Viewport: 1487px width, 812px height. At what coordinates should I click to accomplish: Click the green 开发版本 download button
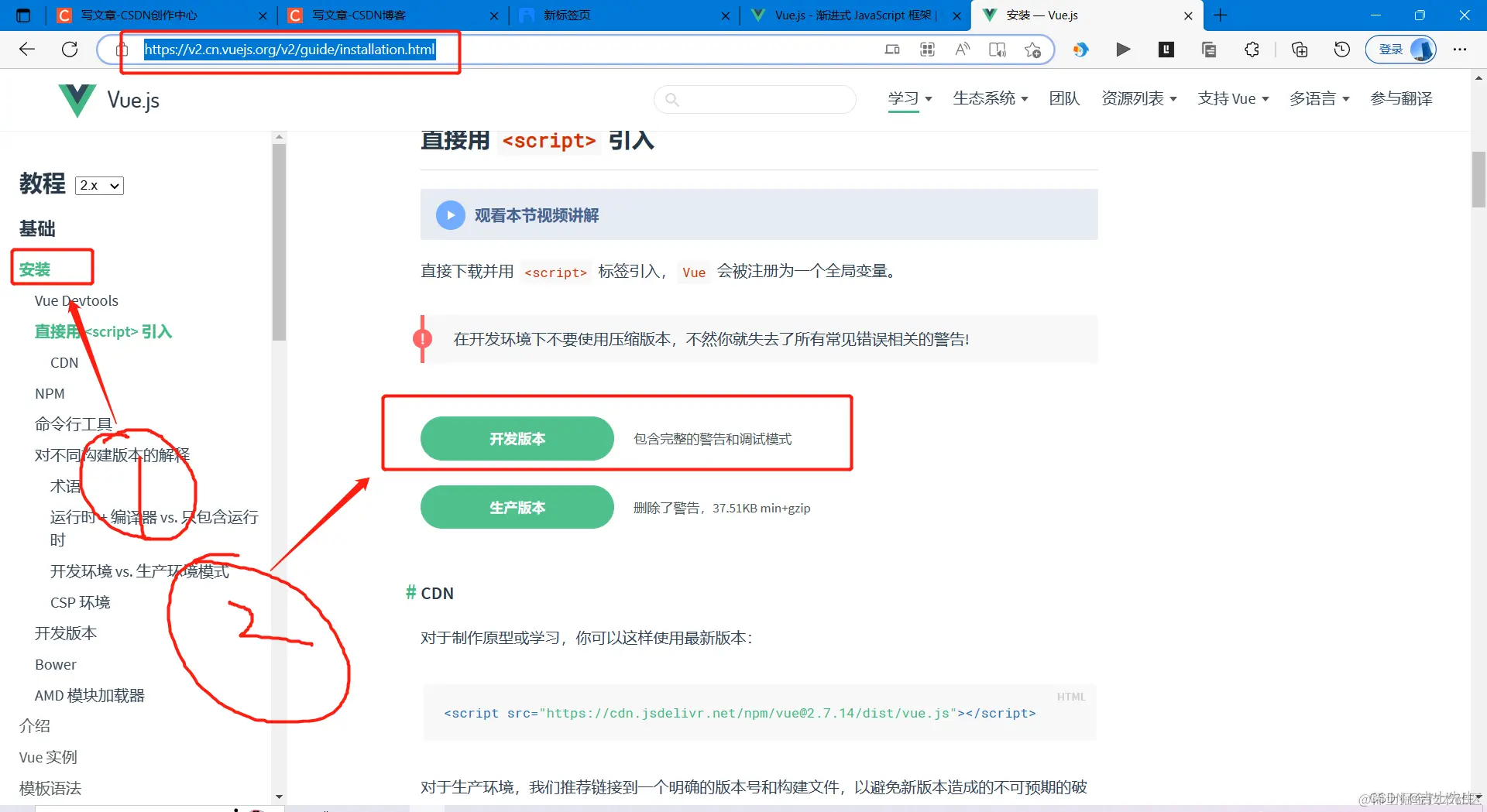pos(517,438)
